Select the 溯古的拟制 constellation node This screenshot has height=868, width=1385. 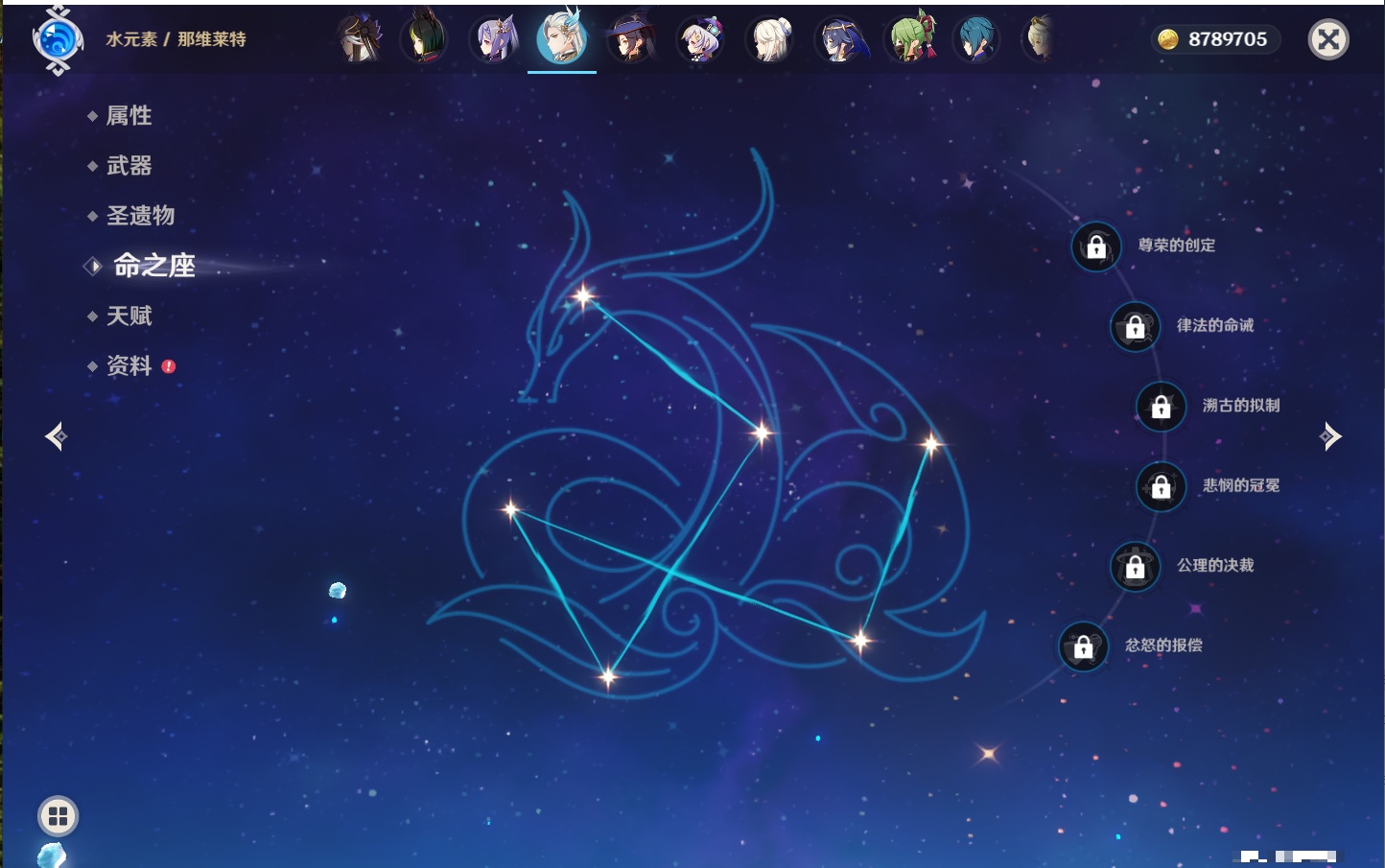tap(1161, 407)
